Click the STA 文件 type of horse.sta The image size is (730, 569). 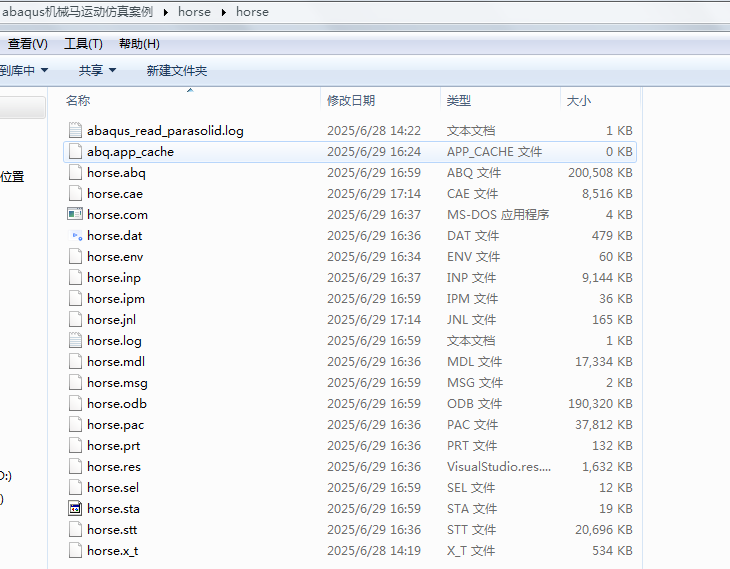click(472, 509)
